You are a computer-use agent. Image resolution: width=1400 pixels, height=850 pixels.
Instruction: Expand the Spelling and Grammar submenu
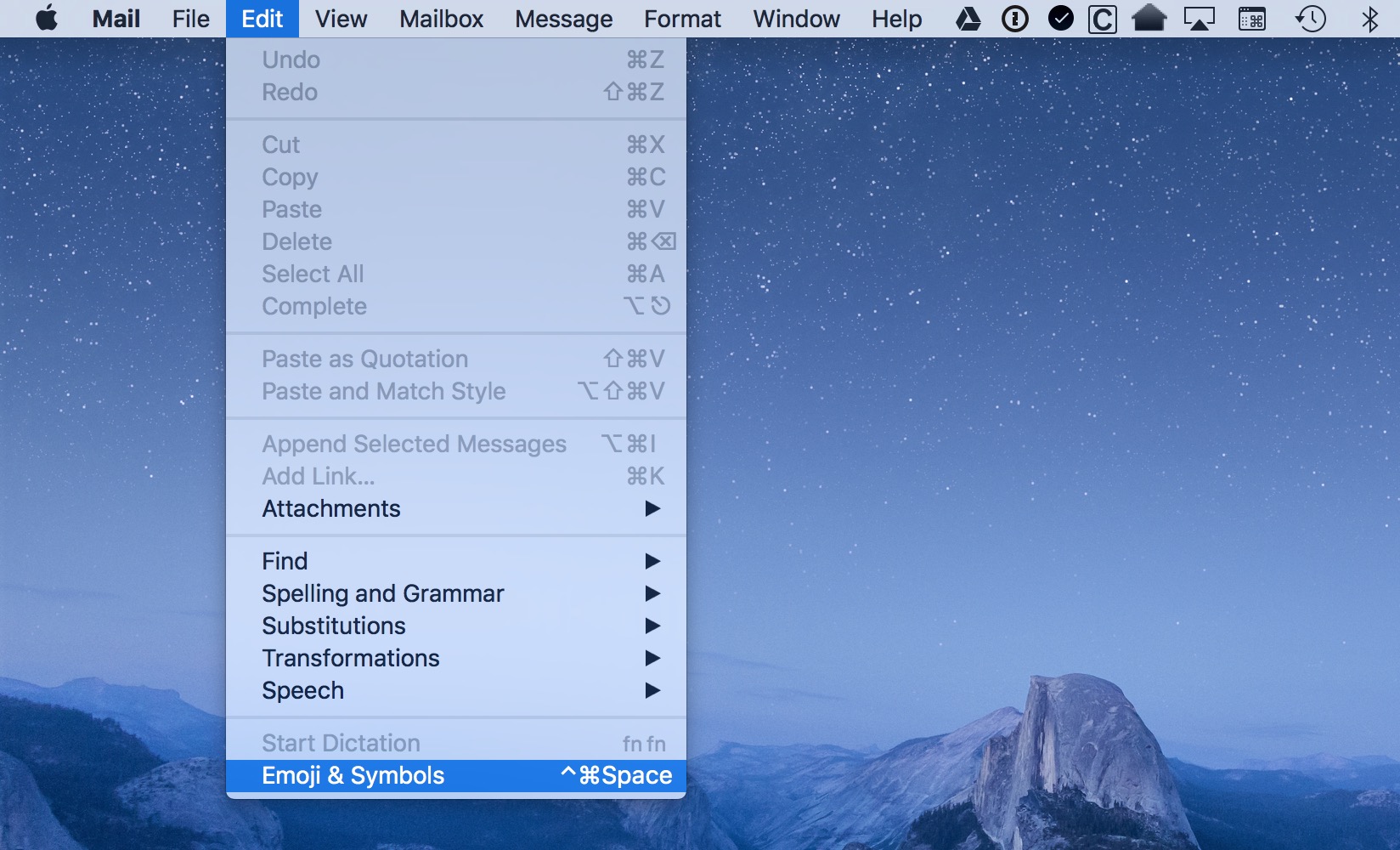456,593
